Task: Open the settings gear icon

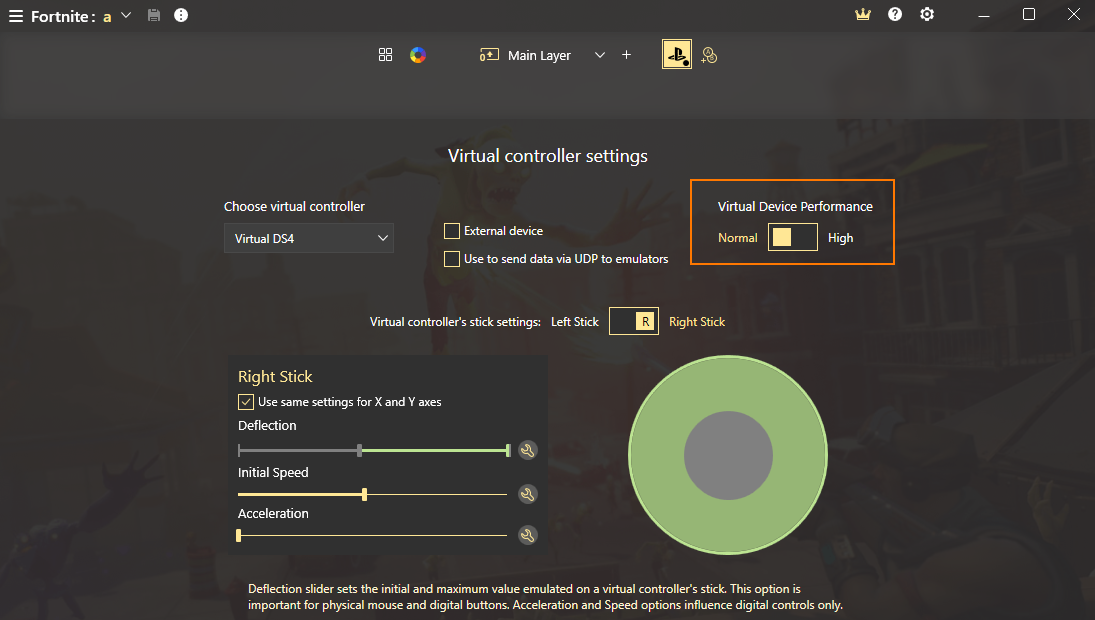Action: [927, 15]
